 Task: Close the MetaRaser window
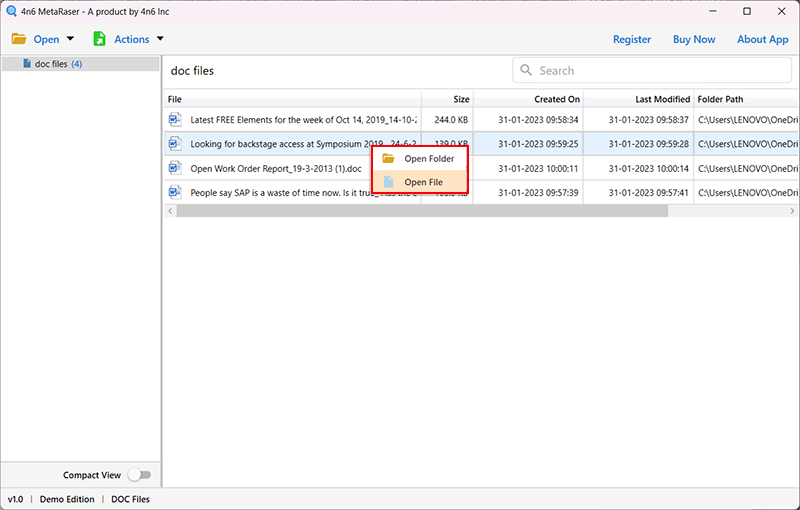click(x=782, y=11)
